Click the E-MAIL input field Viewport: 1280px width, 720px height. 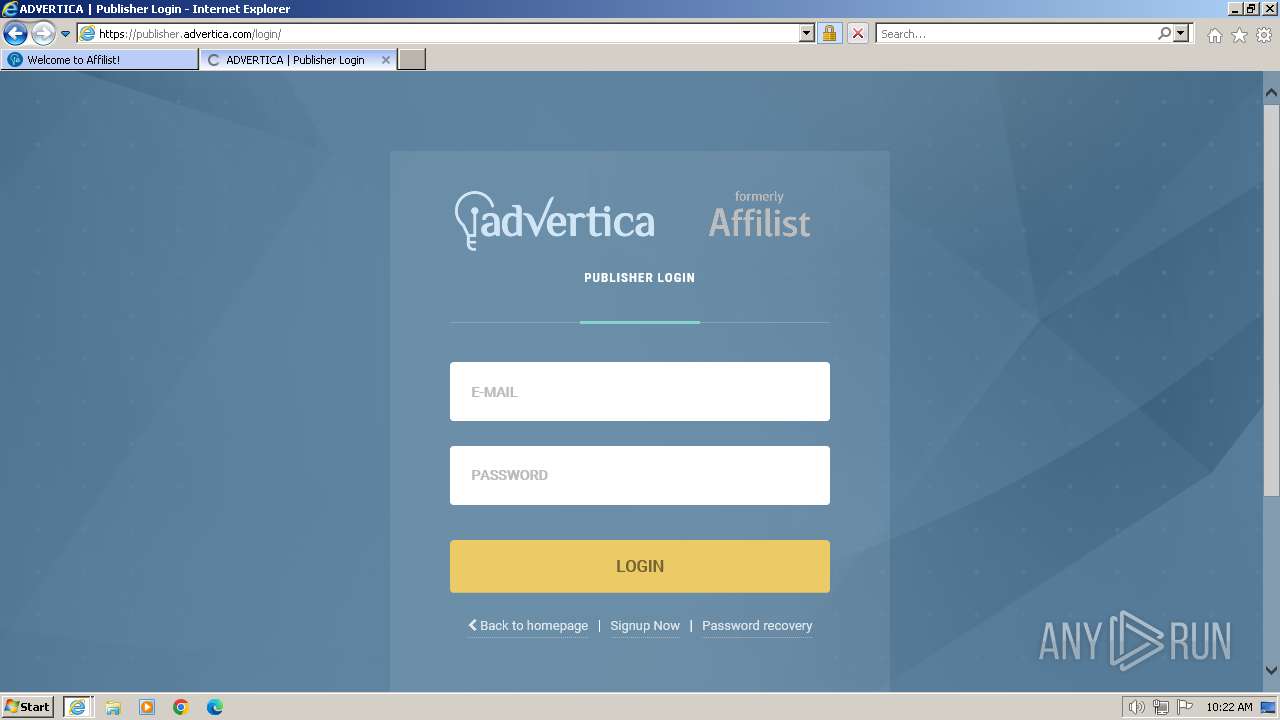tap(640, 392)
